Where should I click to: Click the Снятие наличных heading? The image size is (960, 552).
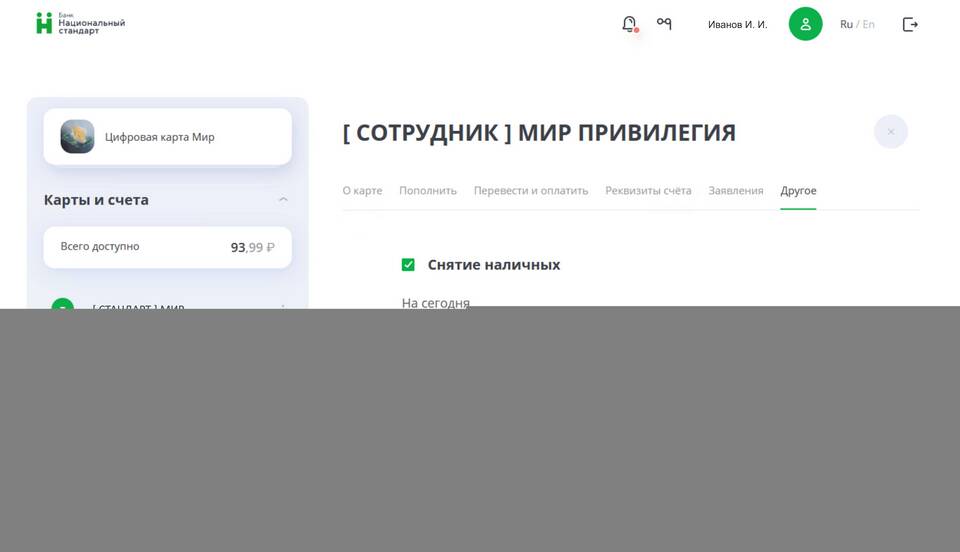pyautogui.click(x=493, y=264)
